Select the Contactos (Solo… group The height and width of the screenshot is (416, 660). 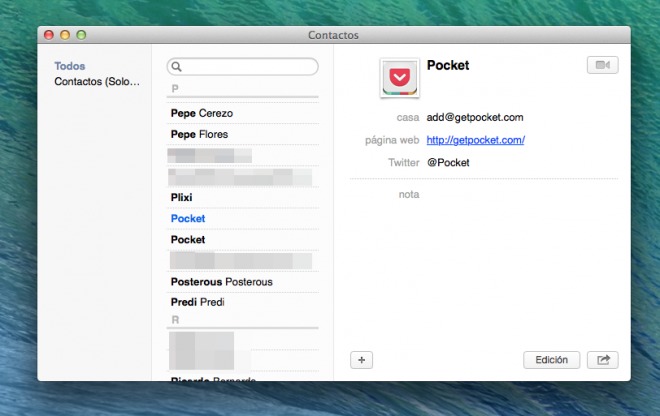[x=97, y=81]
